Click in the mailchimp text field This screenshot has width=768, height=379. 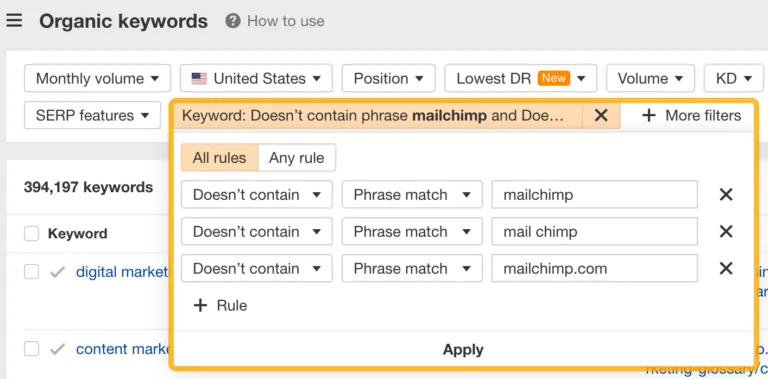pos(595,194)
